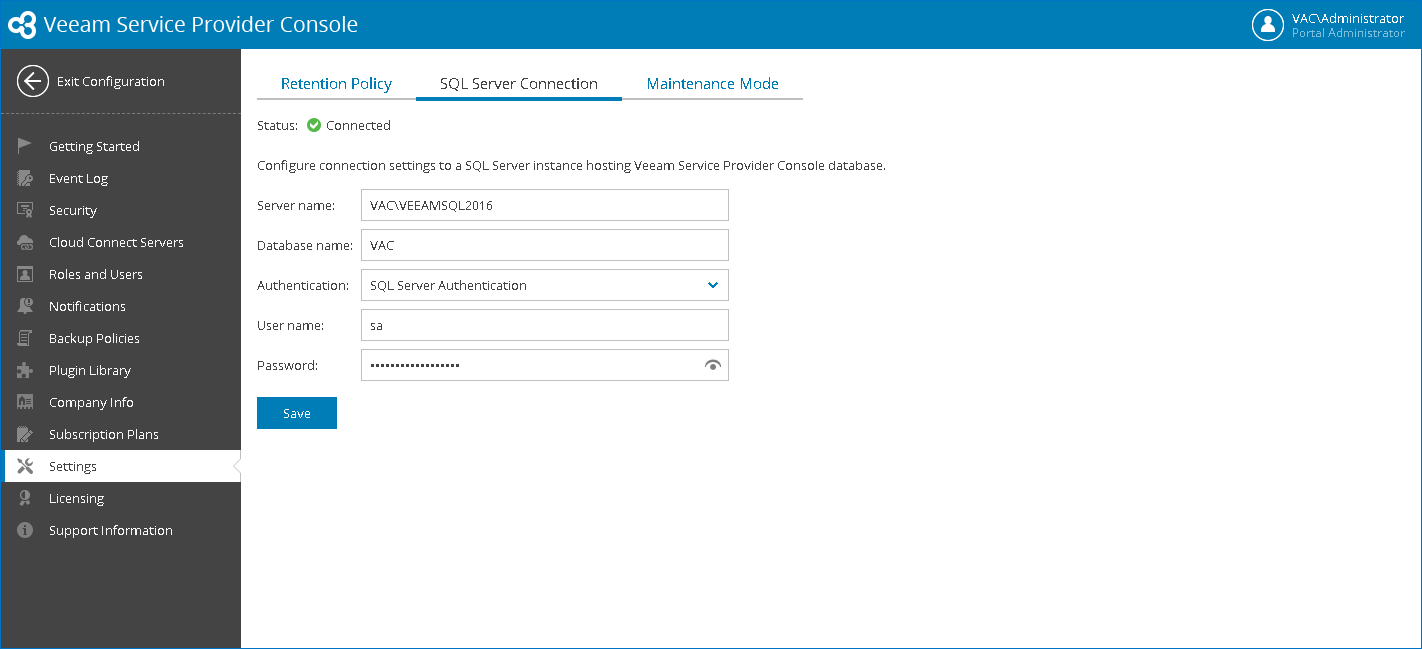Click the VAC\Administrator user name
This screenshot has width=1422, height=649.
click(1348, 18)
